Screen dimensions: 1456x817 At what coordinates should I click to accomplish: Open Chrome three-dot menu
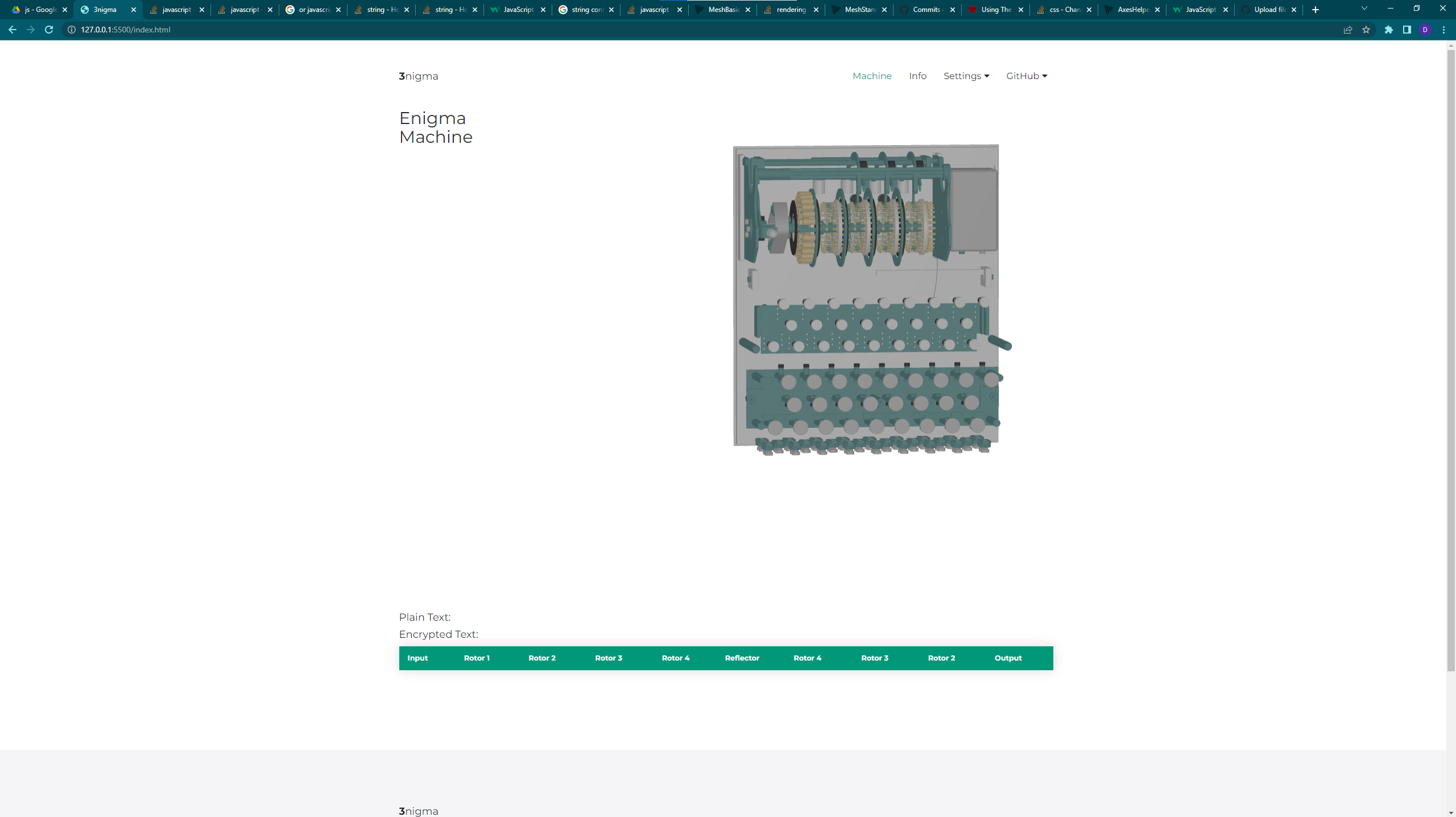1443,30
